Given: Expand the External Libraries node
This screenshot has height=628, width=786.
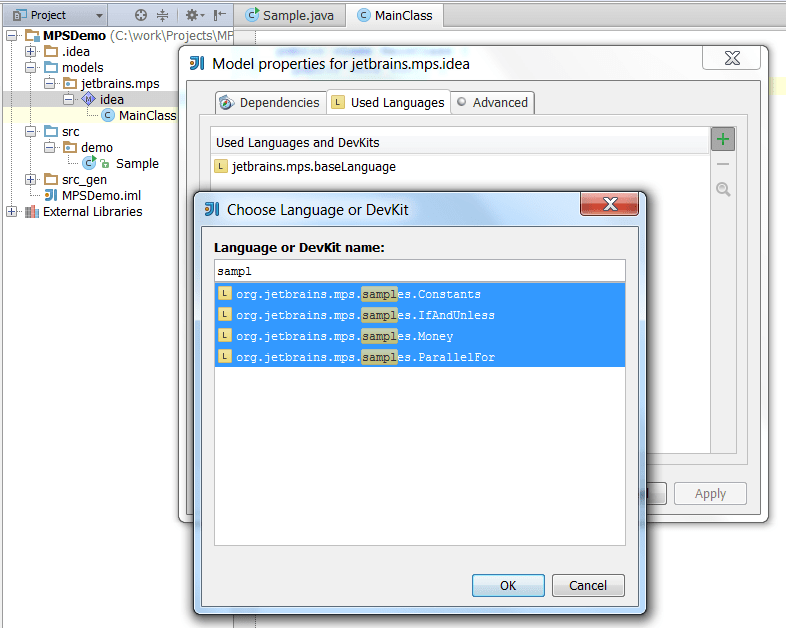Looking at the screenshot, I should tap(12, 212).
